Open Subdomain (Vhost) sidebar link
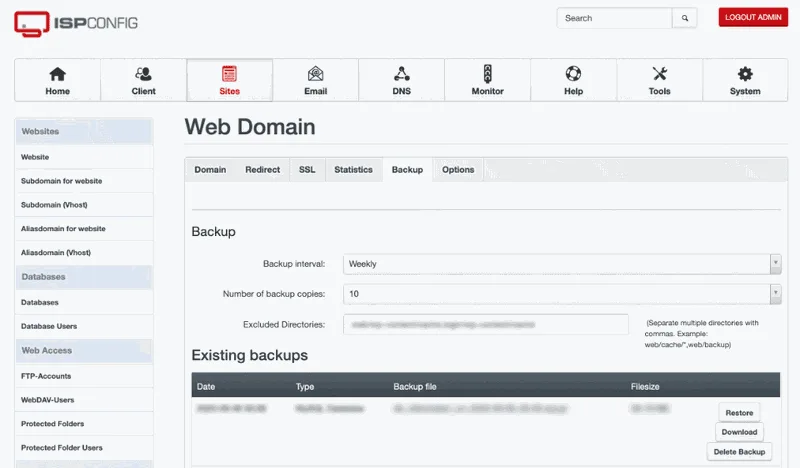 (x=84, y=205)
